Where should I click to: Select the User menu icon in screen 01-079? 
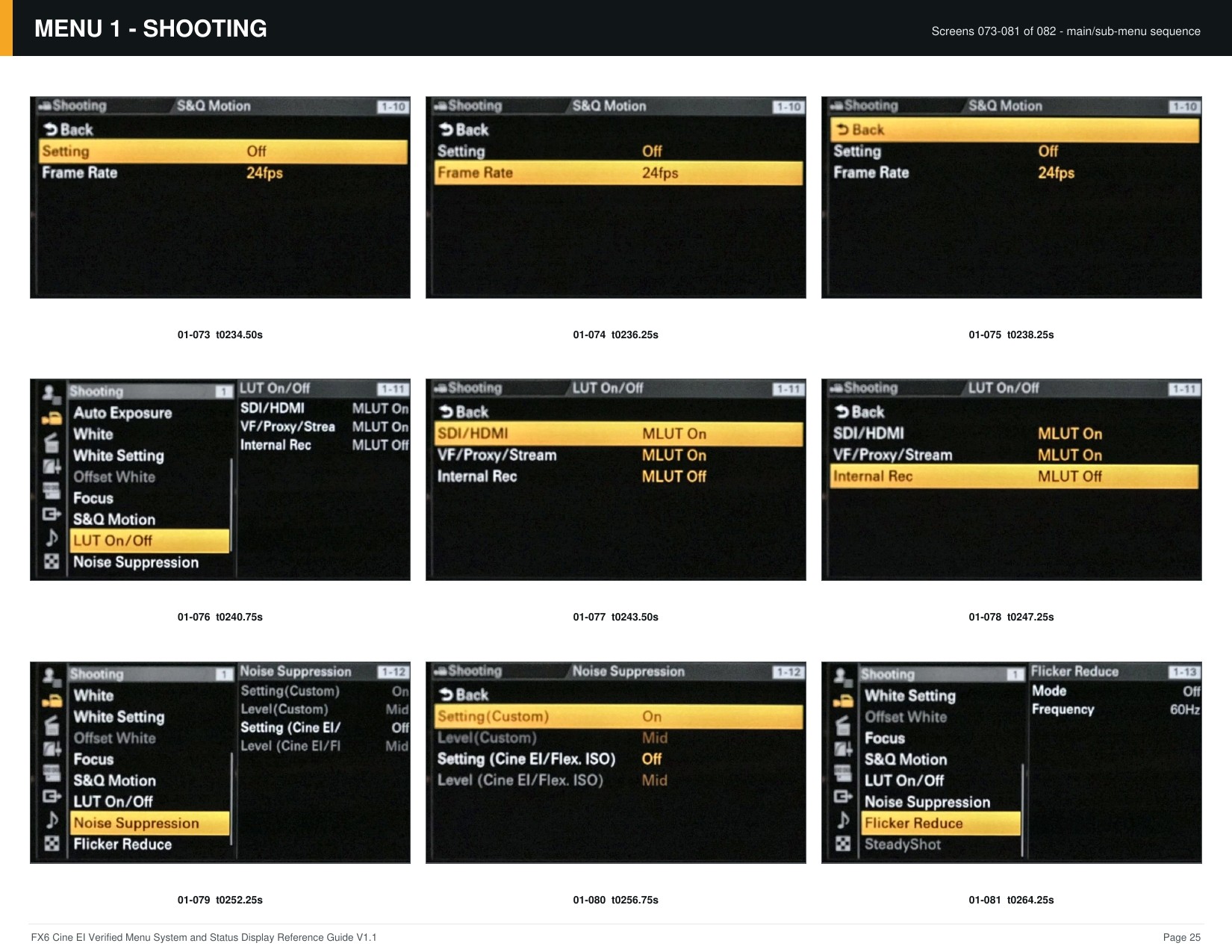click(51, 676)
